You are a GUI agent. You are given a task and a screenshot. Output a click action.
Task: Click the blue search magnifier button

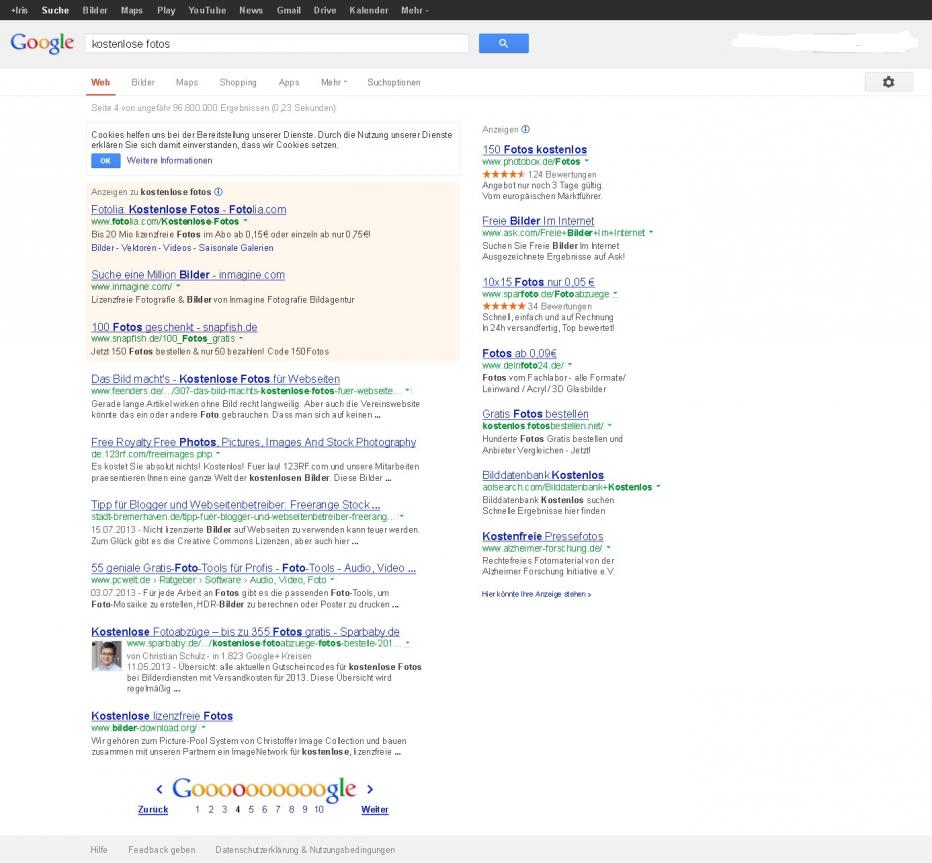pos(503,43)
